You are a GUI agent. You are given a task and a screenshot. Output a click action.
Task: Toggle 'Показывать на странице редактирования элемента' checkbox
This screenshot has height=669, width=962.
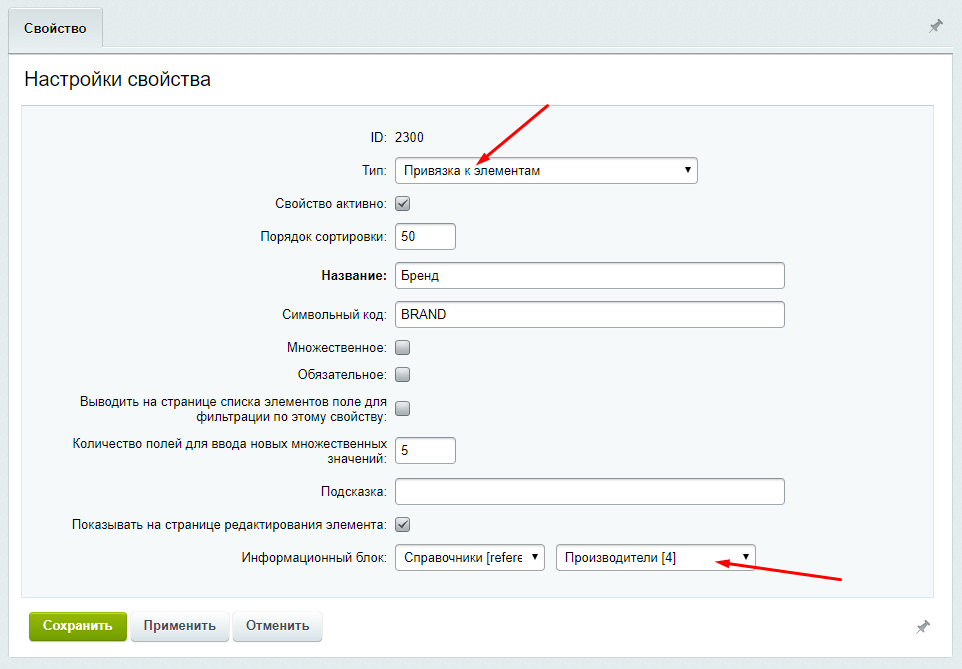coord(402,525)
